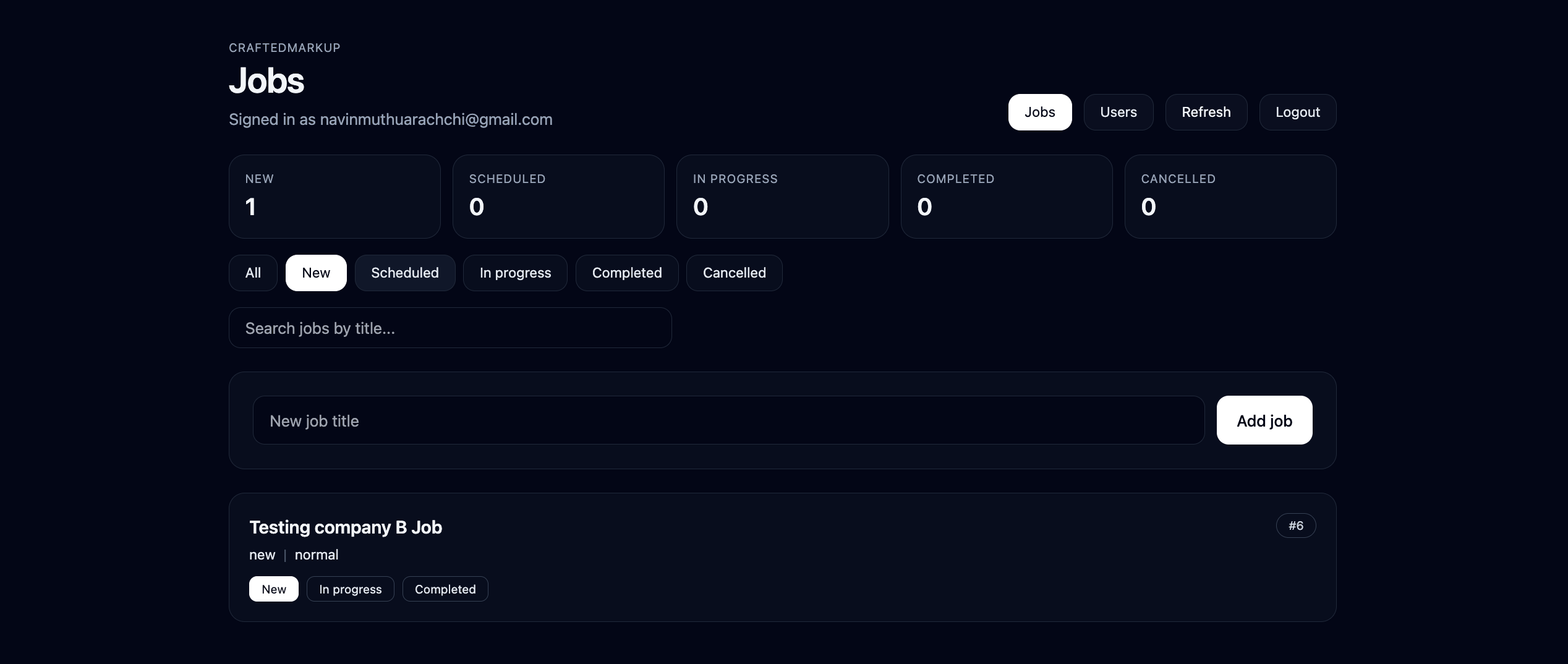Select the New filter pill
The image size is (1568, 664).
(x=316, y=273)
